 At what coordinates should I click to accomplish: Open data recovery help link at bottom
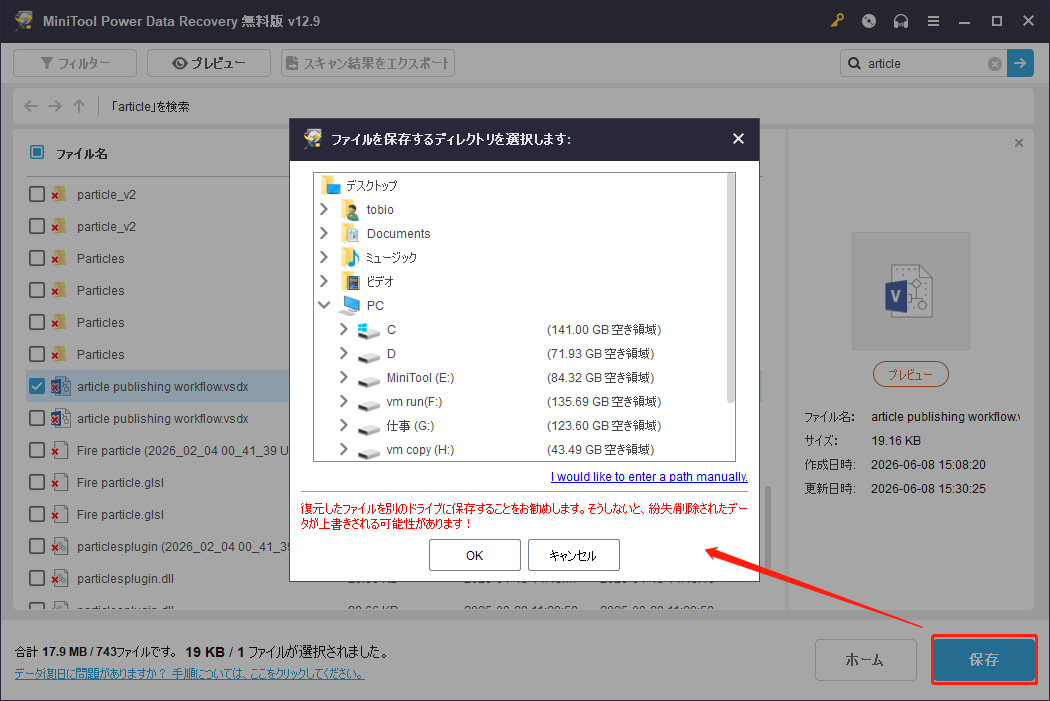190,674
